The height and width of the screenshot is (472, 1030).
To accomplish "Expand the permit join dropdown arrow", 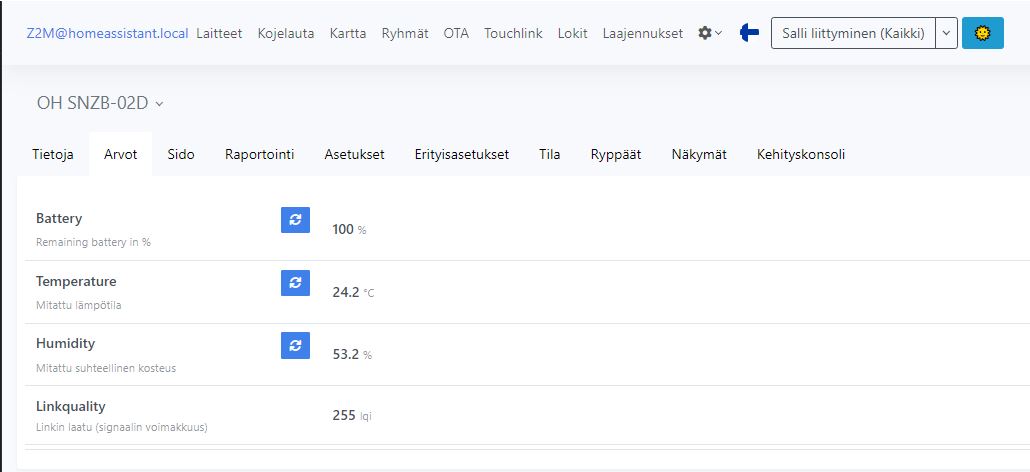I will point(947,33).
